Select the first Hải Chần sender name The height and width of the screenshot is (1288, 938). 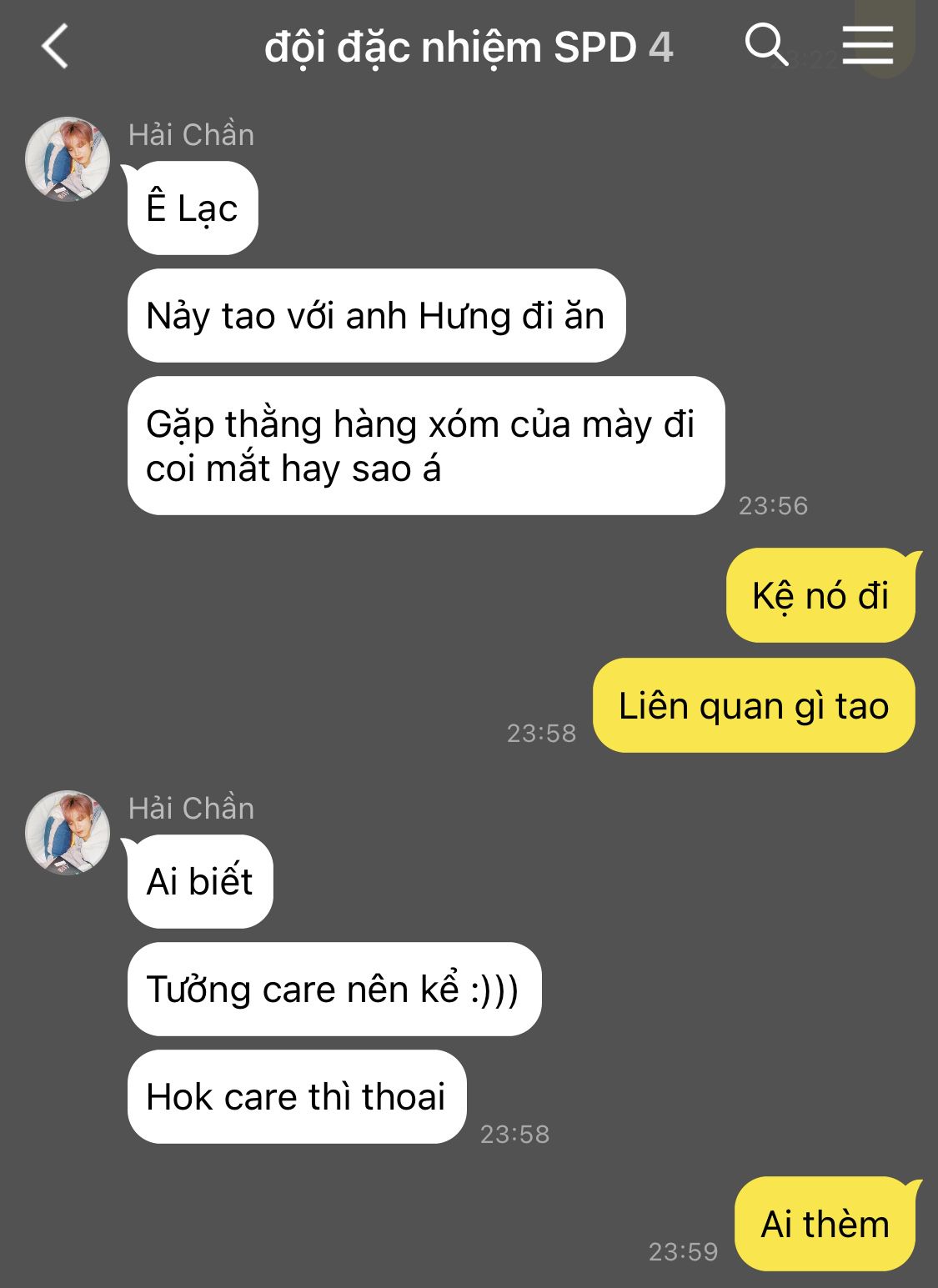(191, 134)
